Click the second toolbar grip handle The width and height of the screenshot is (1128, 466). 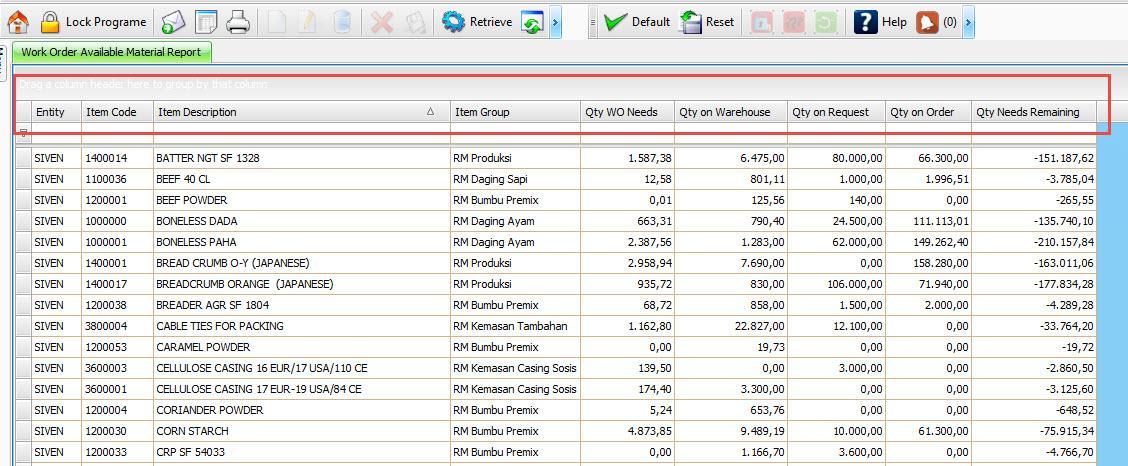[x=593, y=22]
